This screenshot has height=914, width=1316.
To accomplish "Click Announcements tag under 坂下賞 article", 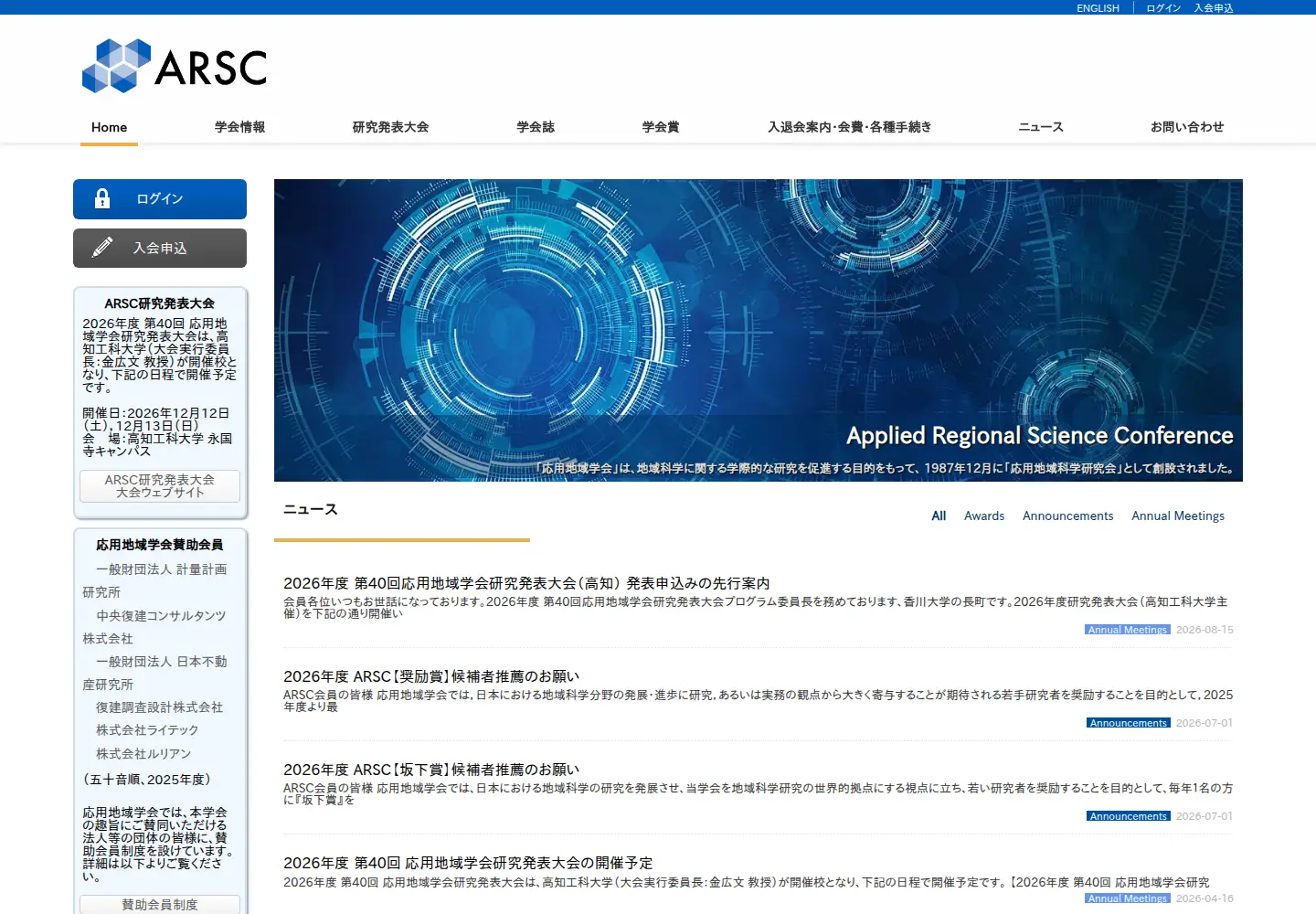I will click(1129, 816).
